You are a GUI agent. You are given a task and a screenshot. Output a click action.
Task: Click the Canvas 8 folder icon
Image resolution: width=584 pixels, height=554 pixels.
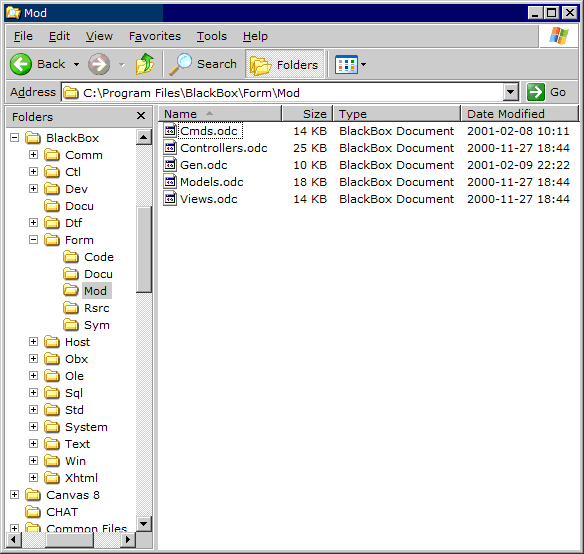coord(33,495)
